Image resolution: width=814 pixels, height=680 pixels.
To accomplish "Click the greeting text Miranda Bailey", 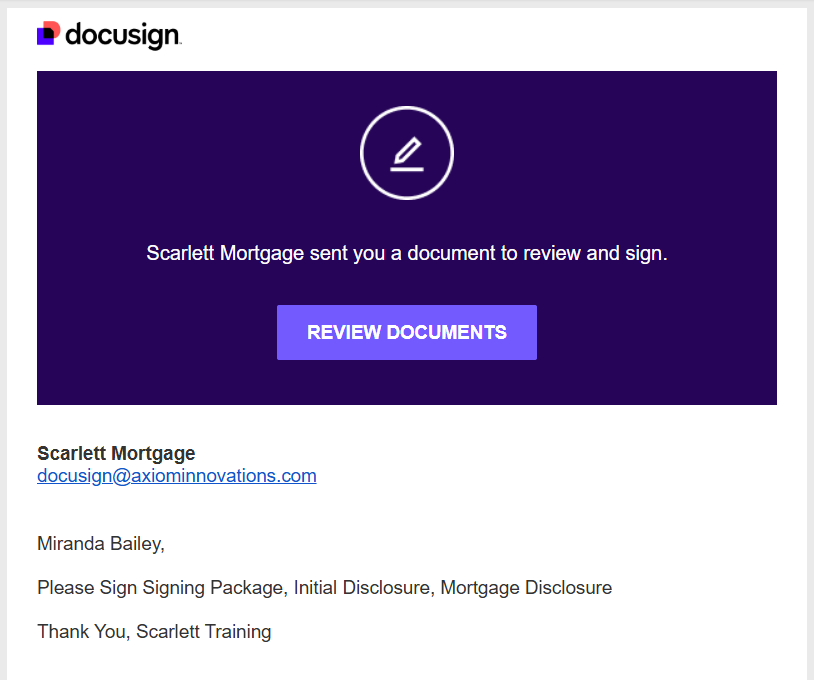I will (101, 543).
